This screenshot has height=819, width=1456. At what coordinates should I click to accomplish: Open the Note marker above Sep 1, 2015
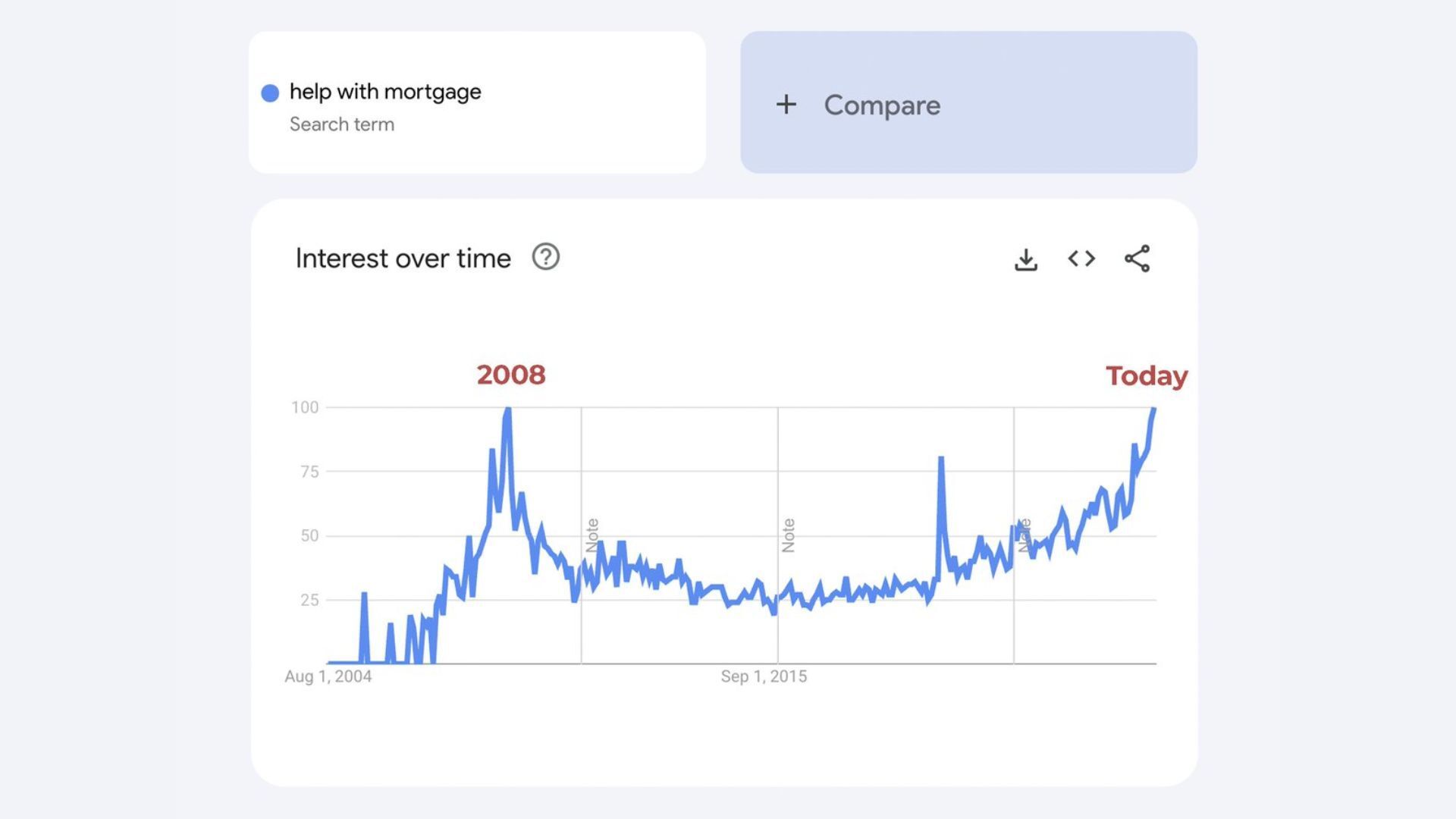pyautogui.click(x=789, y=535)
